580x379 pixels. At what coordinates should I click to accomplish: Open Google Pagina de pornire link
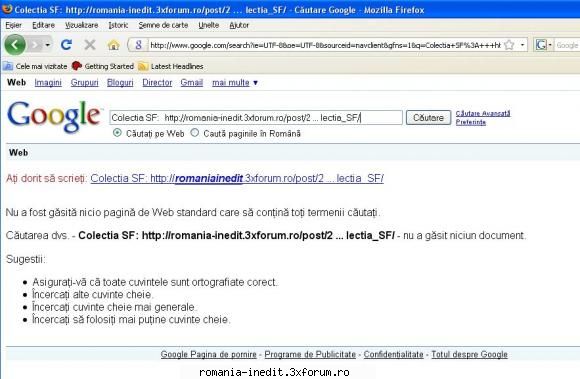(x=208, y=354)
